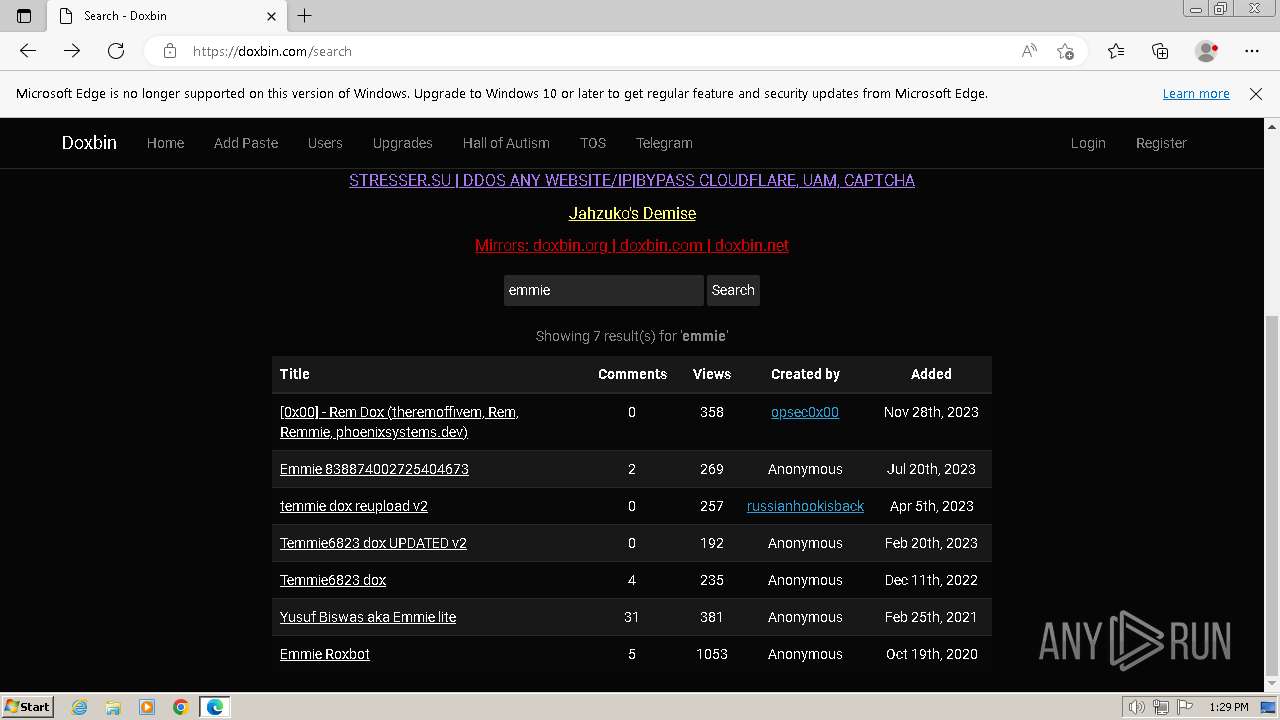Screen dimensions: 1280x720
Task: Open the tab actions menu icon
Action: [24, 16]
